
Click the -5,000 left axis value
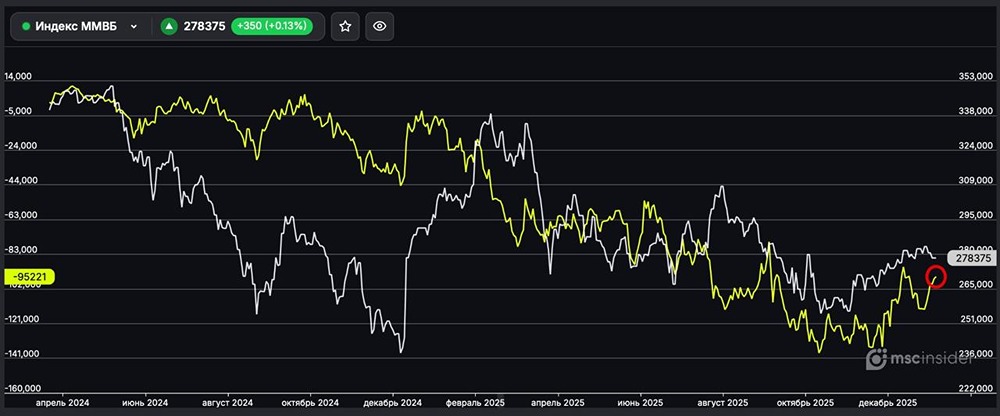click(x=18, y=111)
